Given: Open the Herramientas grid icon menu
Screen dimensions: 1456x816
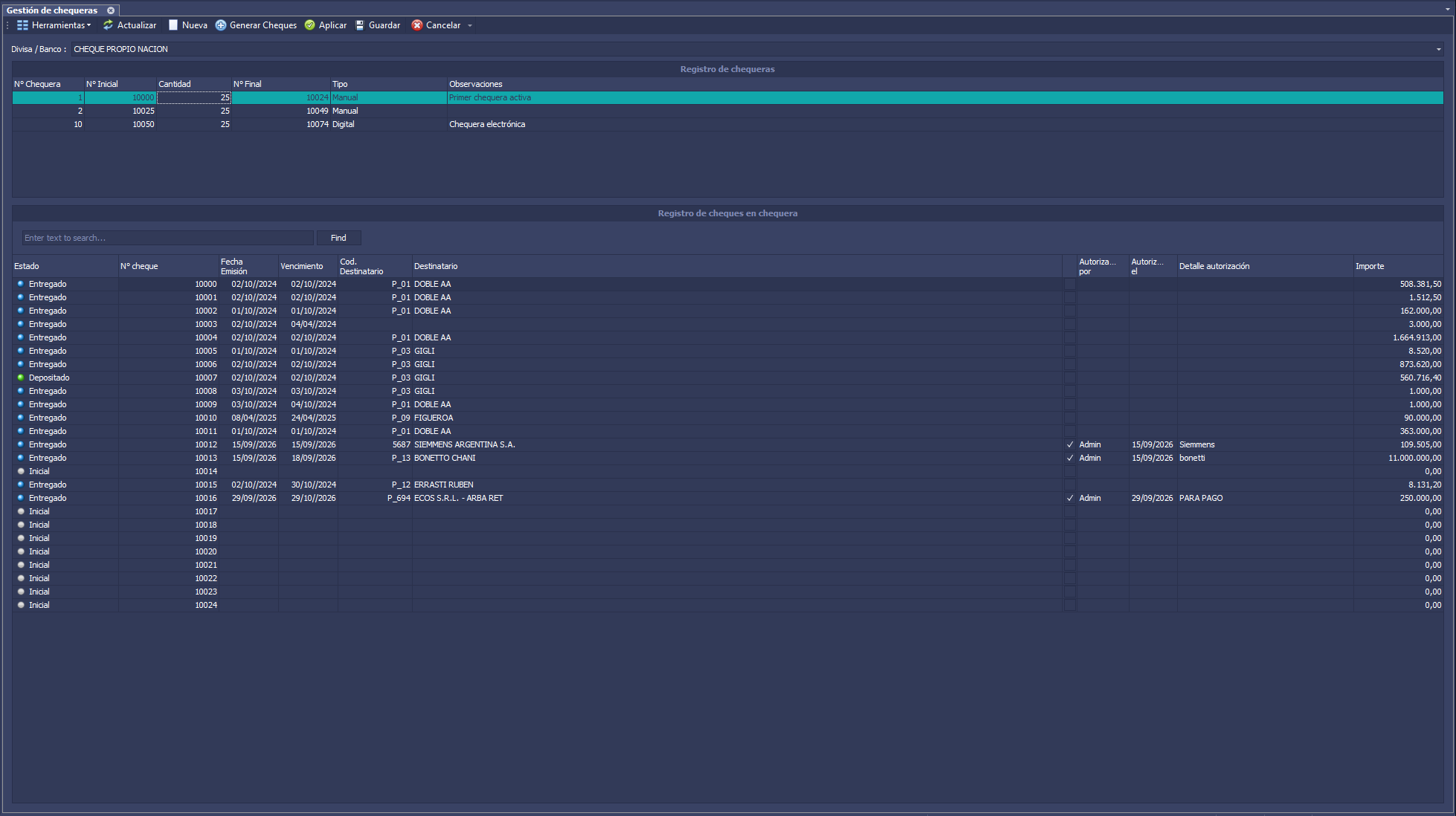Looking at the screenshot, I should coord(22,25).
